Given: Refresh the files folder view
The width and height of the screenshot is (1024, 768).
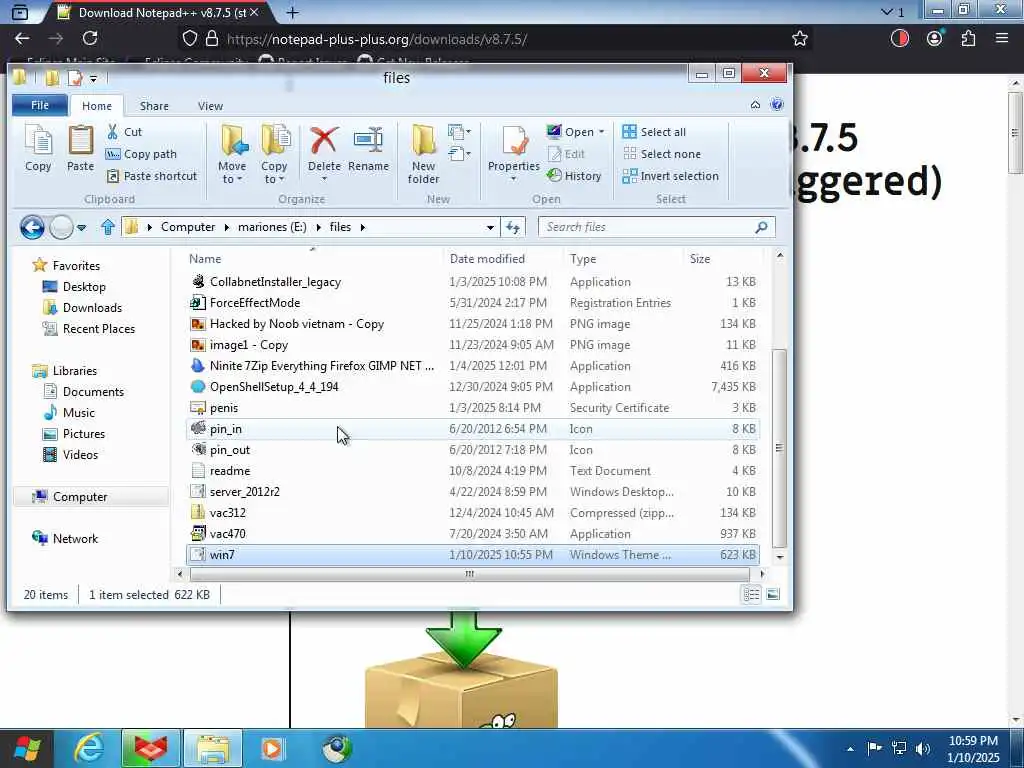Looking at the screenshot, I should coord(513,227).
